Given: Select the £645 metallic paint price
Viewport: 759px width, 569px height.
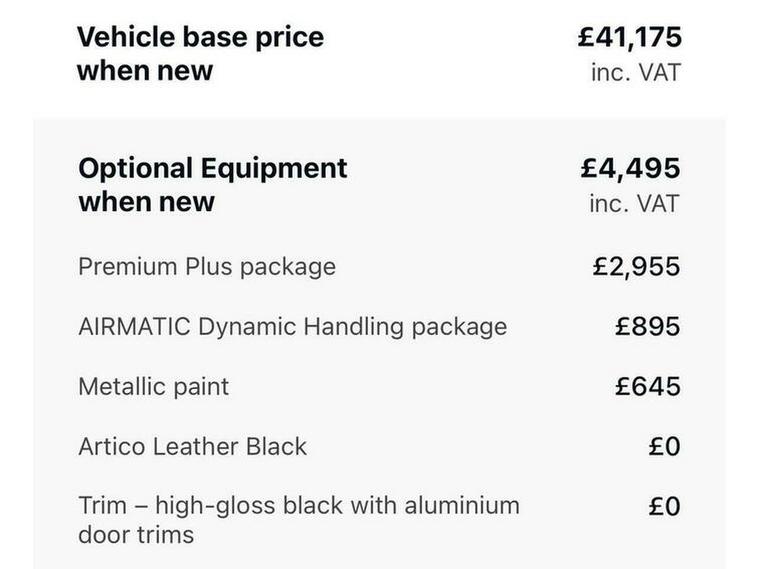Looking at the screenshot, I should 648,387.
